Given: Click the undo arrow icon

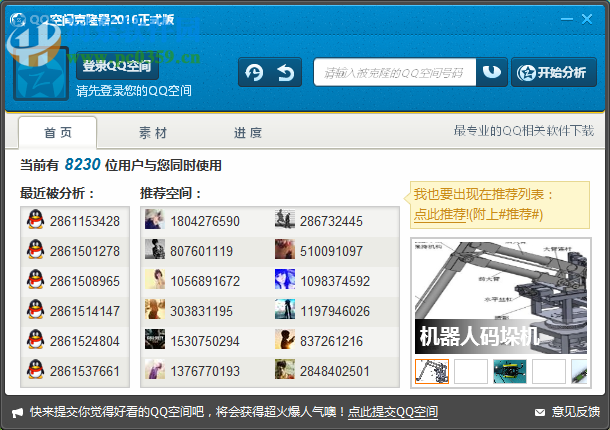Looking at the screenshot, I should [286, 72].
